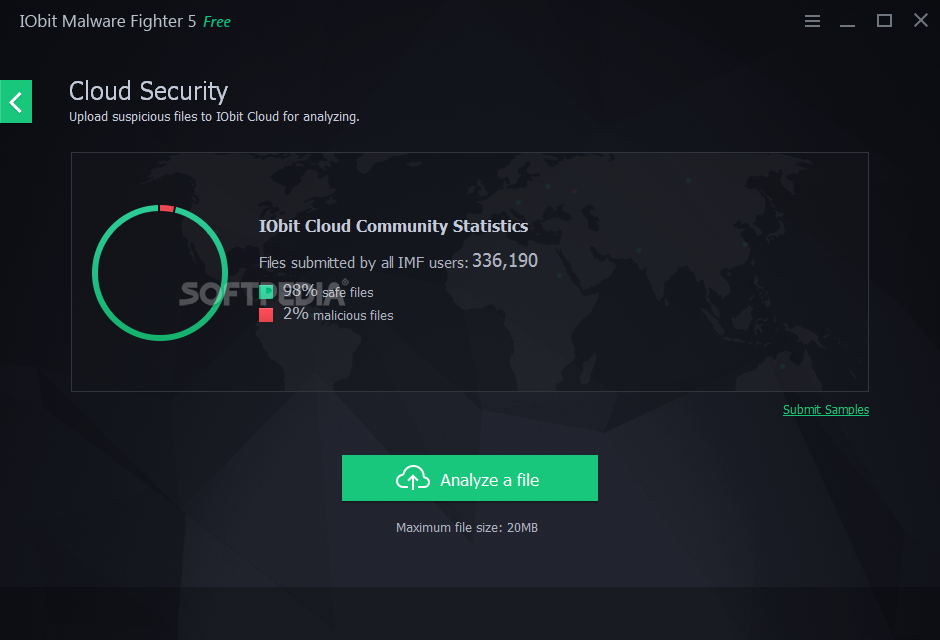Go back with the green arrow button

16,101
